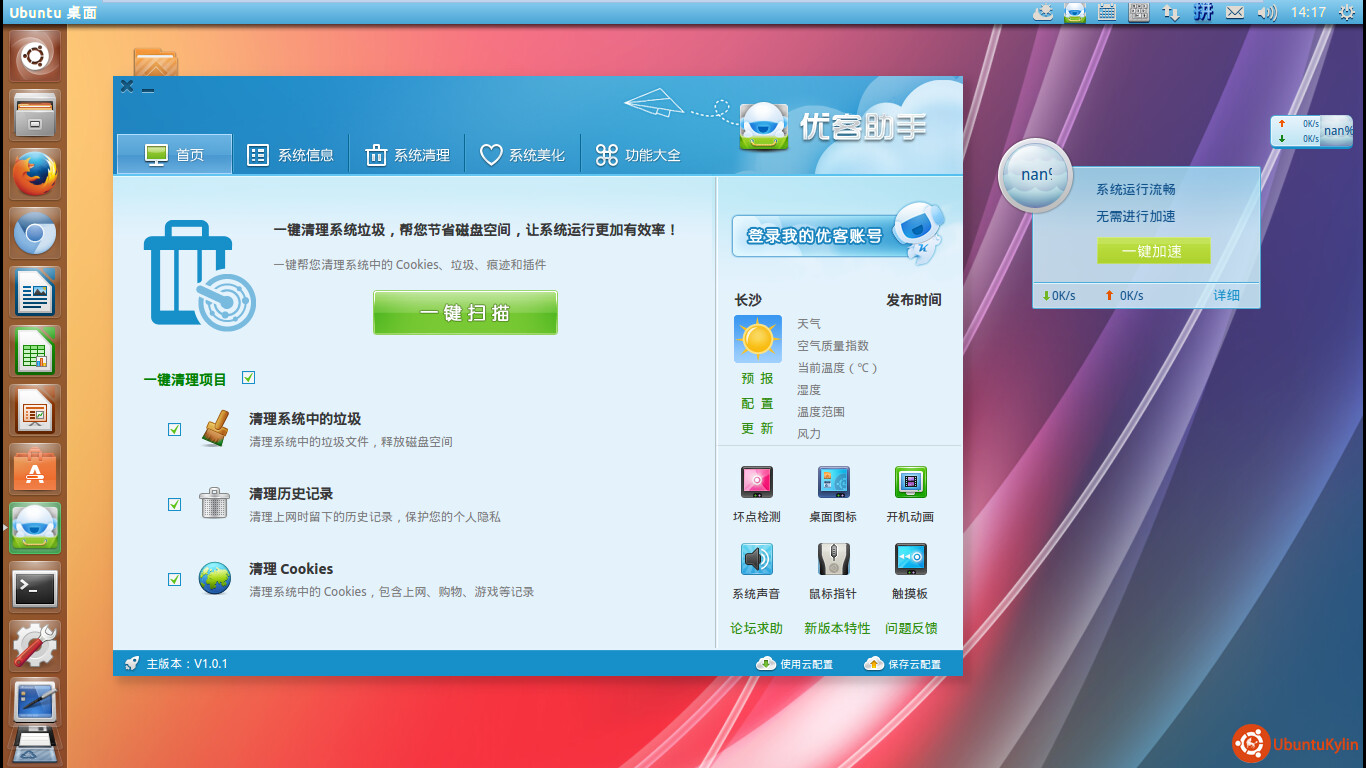Open the 桌面图标 desktop icons tool

click(833, 483)
